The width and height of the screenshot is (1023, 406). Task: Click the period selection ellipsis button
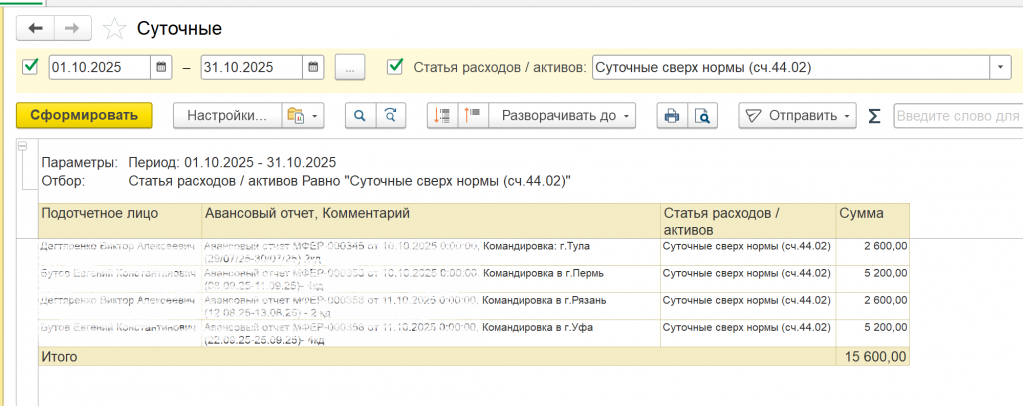(x=350, y=67)
